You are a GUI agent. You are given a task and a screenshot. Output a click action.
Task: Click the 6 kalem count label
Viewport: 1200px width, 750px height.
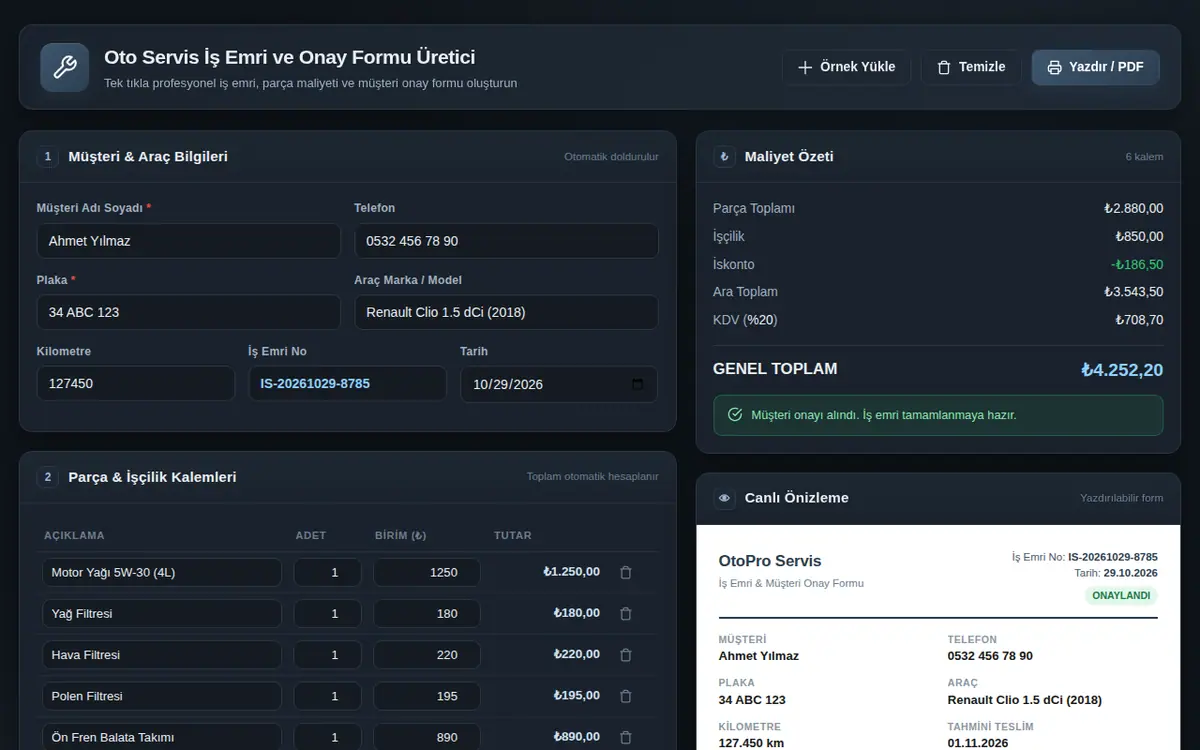1144,157
